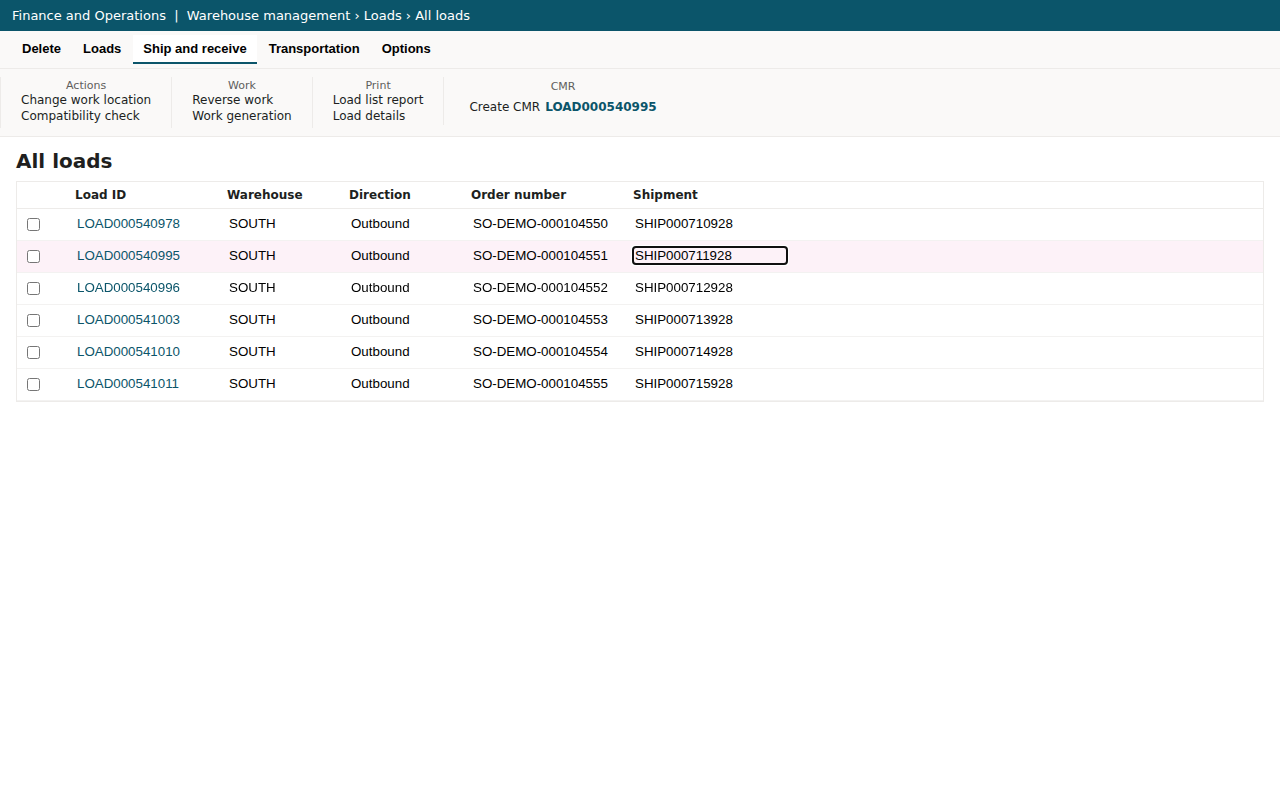Select shipment SHIP000713928 cell
Image resolution: width=1280 pixels, height=800 pixels.
tap(684, 320)
